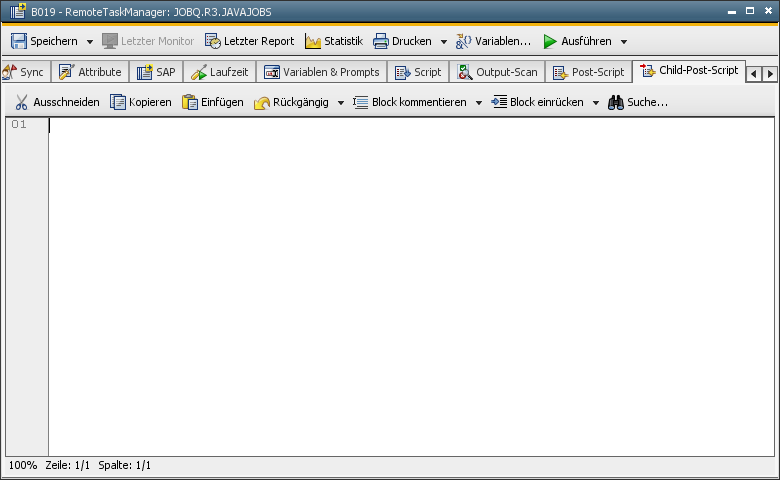
Task: Expand the Rückgängig dropdown arrow
Action: point(341,103)
